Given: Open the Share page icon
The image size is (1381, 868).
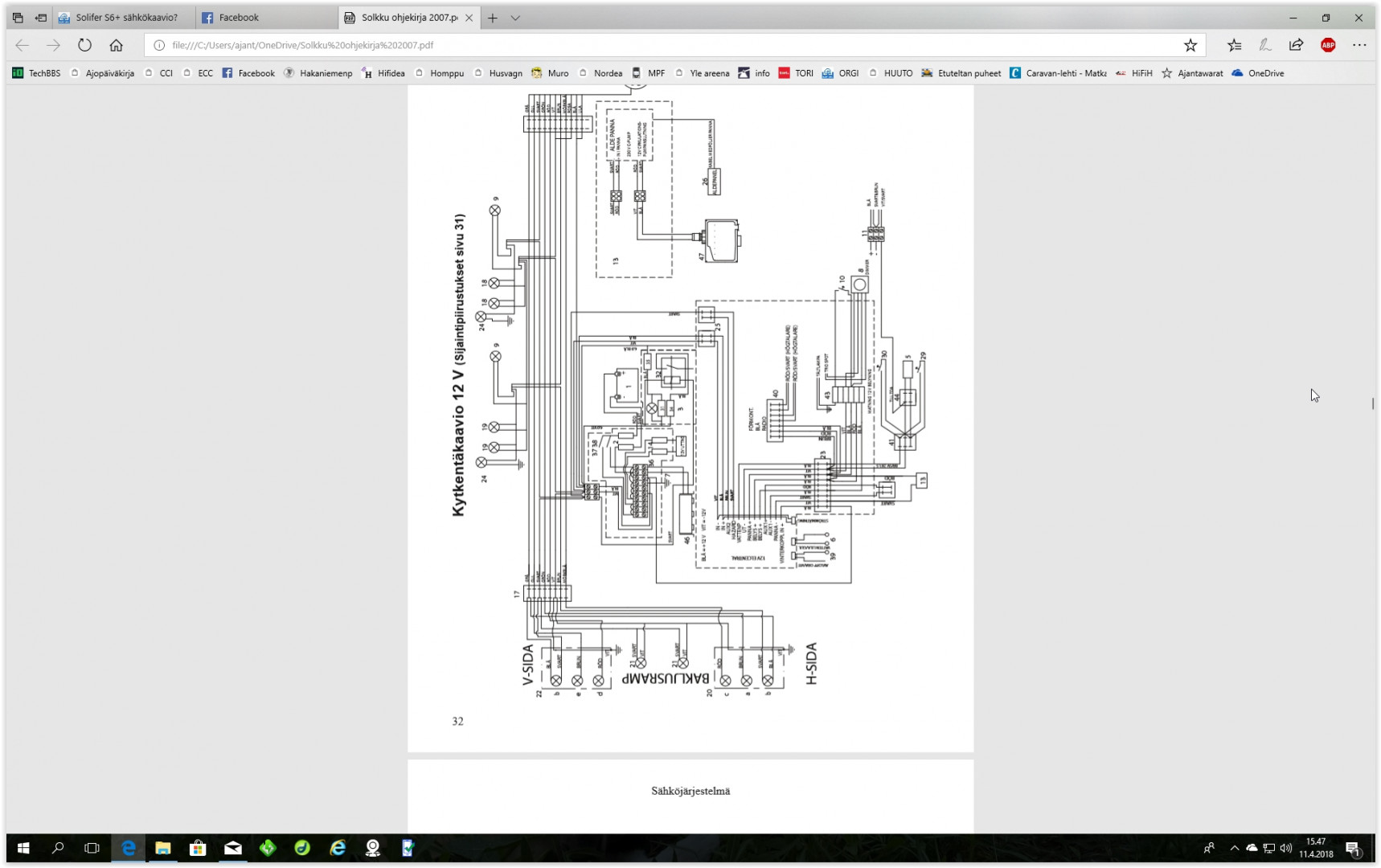Looking at the screenshot, I should 1296,45.
